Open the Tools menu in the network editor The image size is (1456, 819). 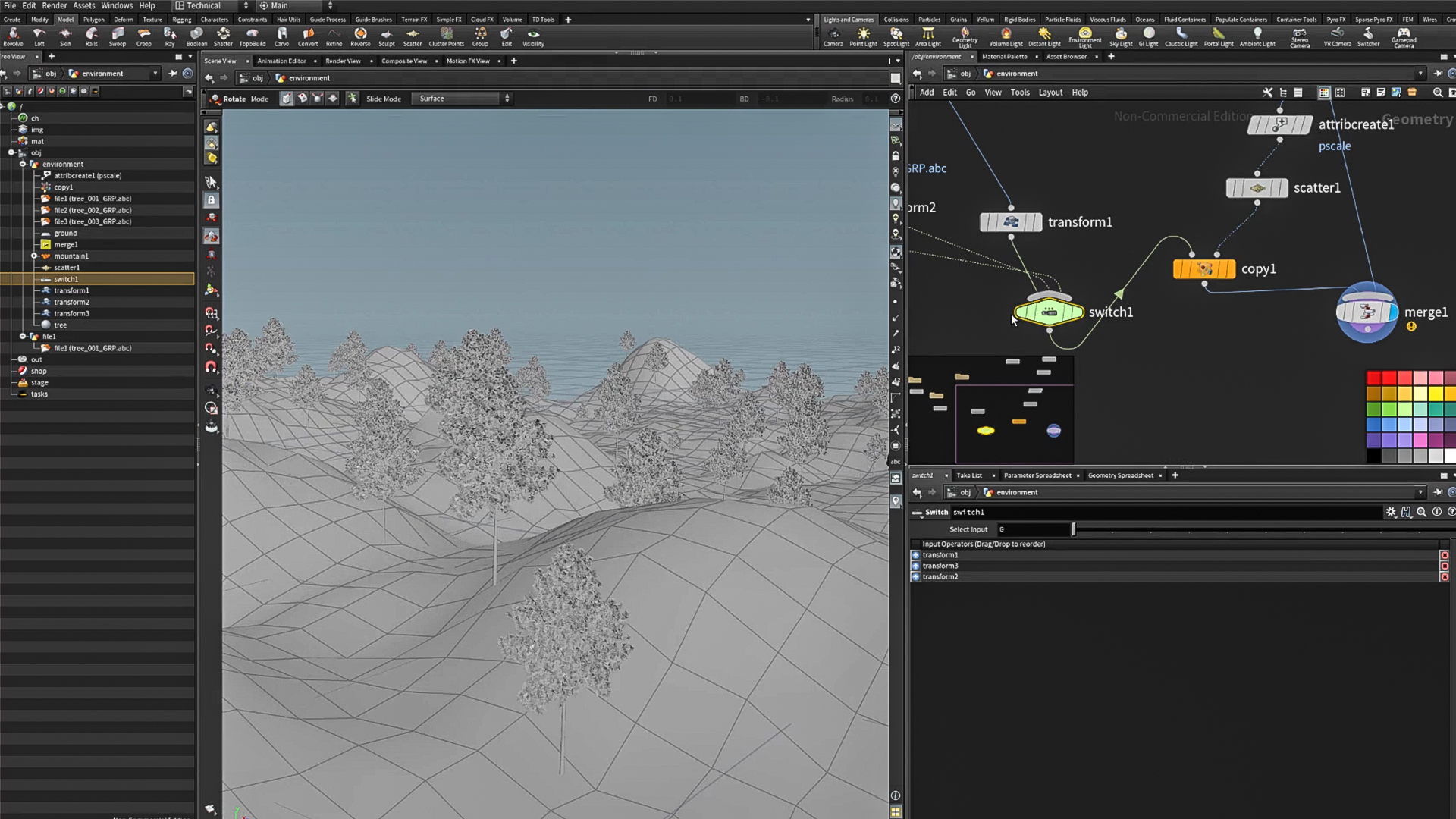click(1019, 92)
